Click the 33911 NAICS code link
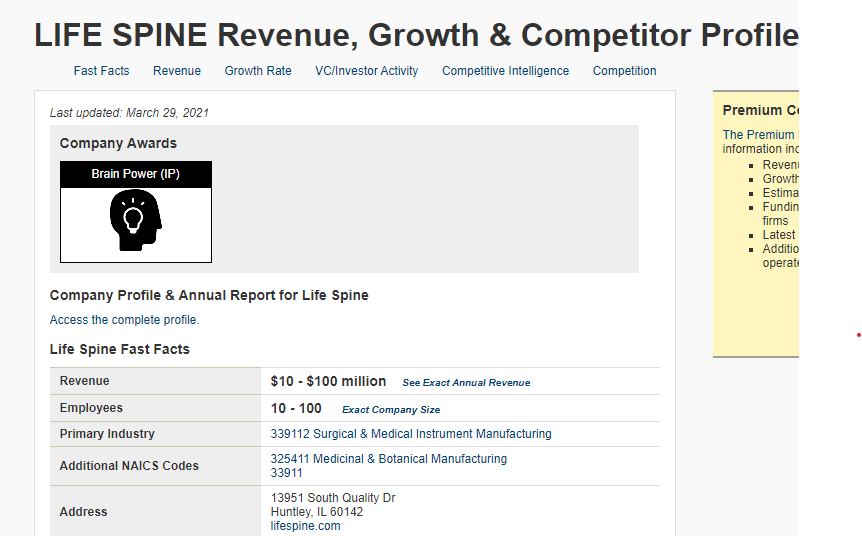862x536 pixels. coord(286,473)
